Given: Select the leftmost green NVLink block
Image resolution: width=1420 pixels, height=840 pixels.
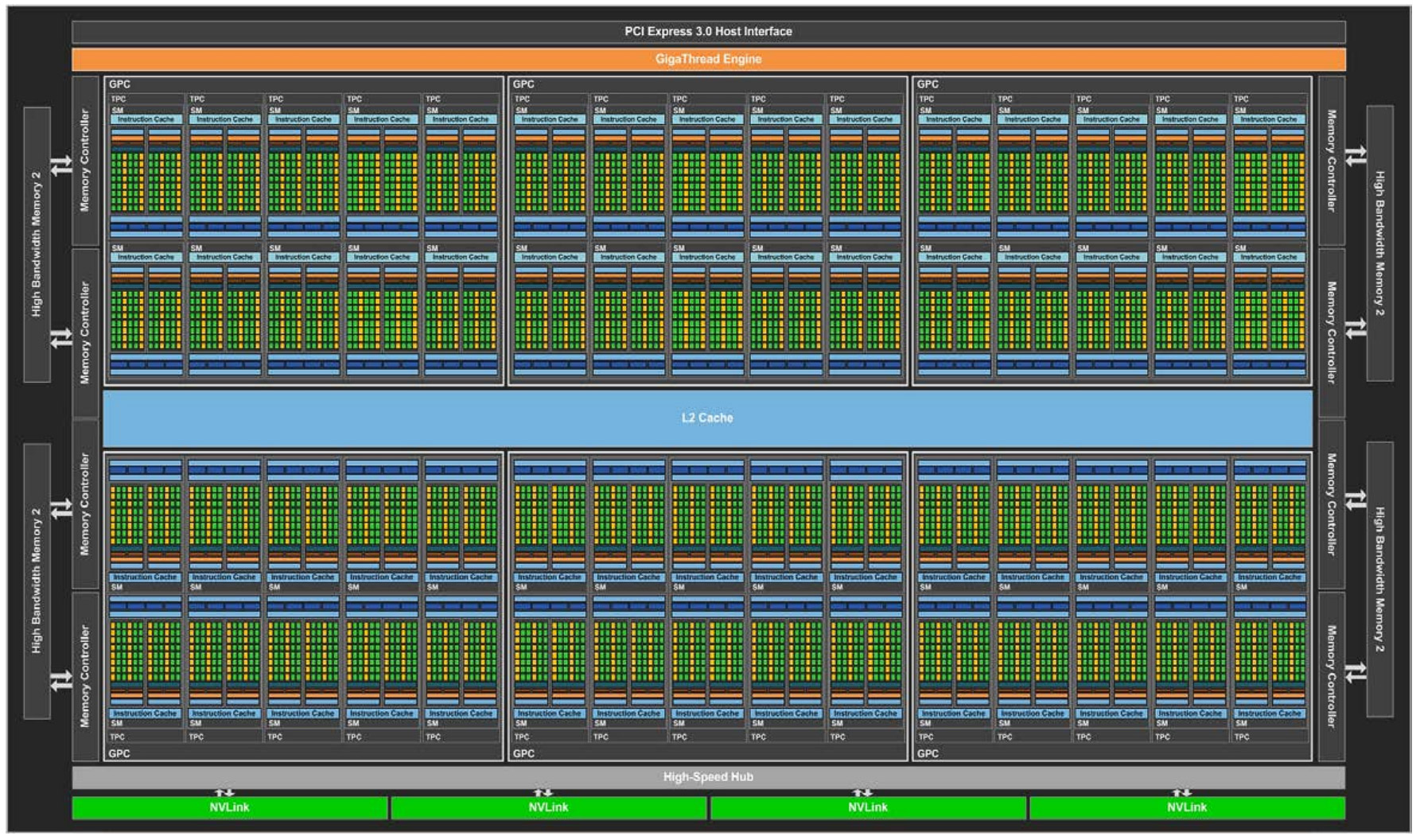Looking at the screenshot, I should (x=229, y=807).
